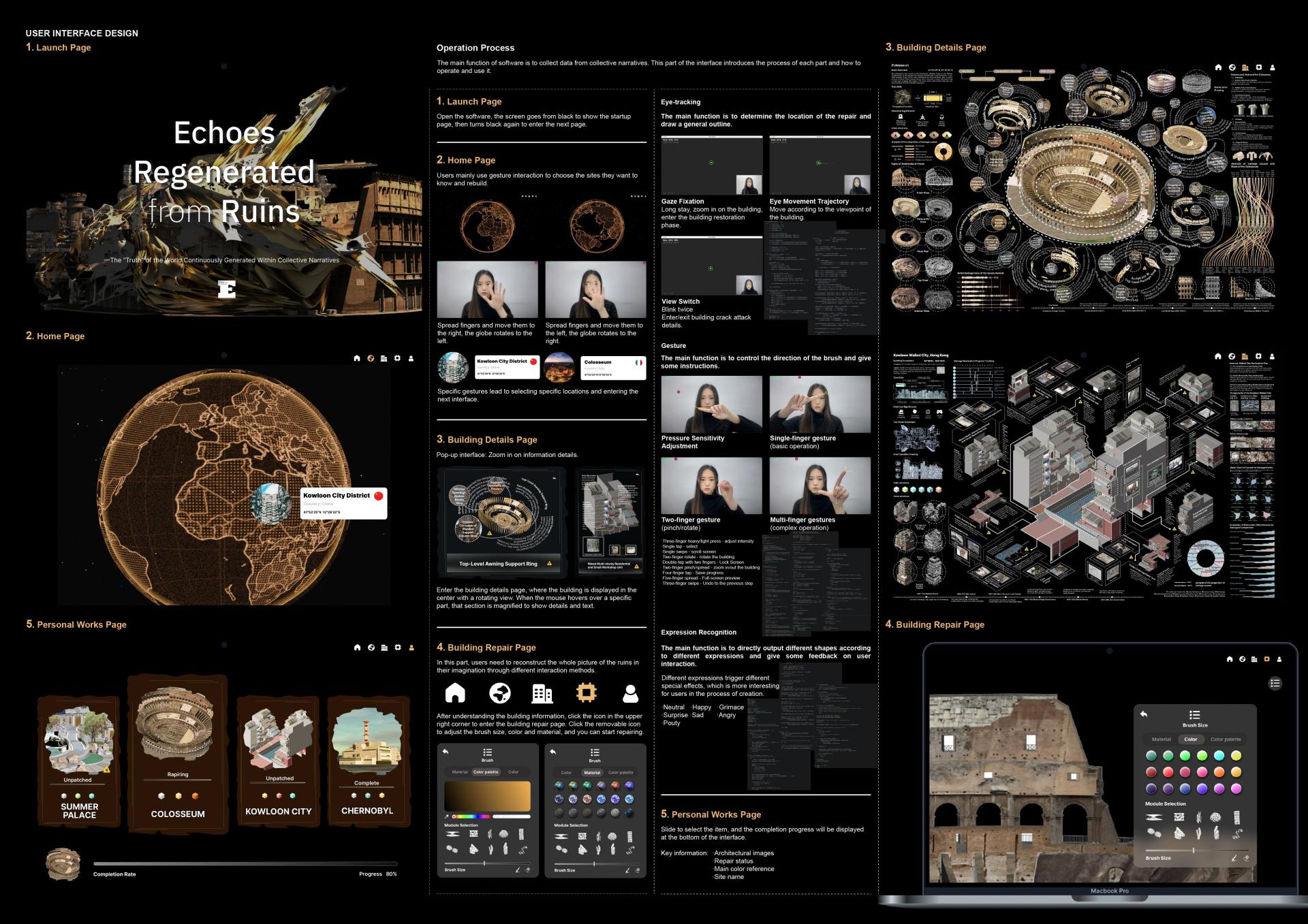Click 'Progress 80%' text under bar
Image resolution: width=1308 pixels, height=924 pixels.
point(378,874)
